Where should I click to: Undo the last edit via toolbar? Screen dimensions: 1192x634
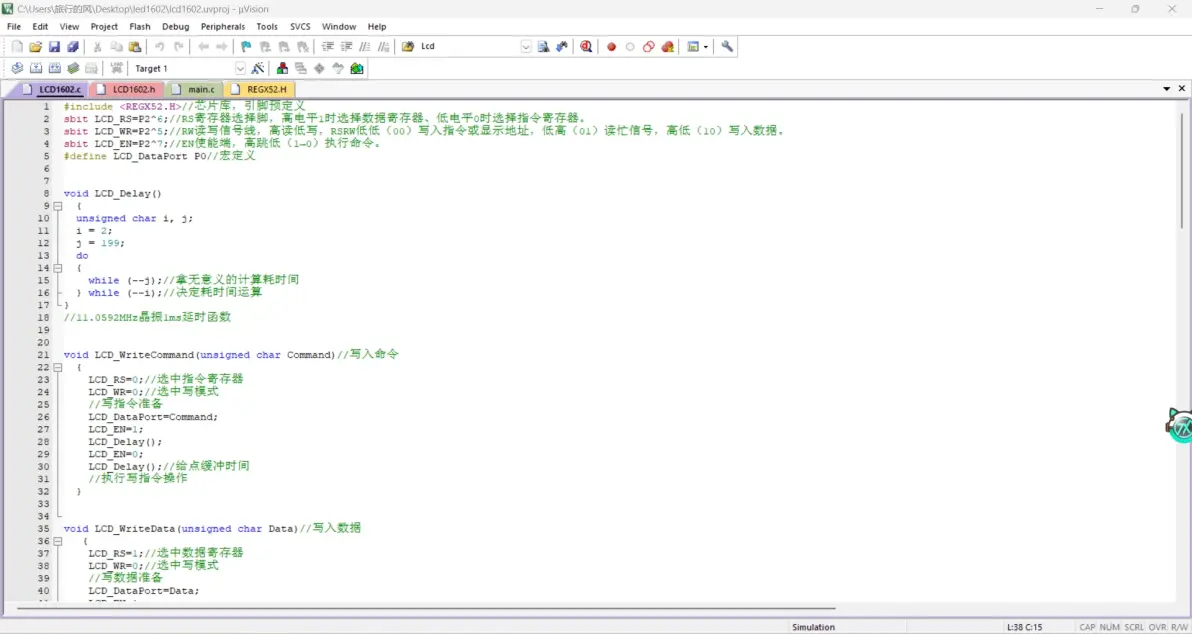(x=160, y=46)
